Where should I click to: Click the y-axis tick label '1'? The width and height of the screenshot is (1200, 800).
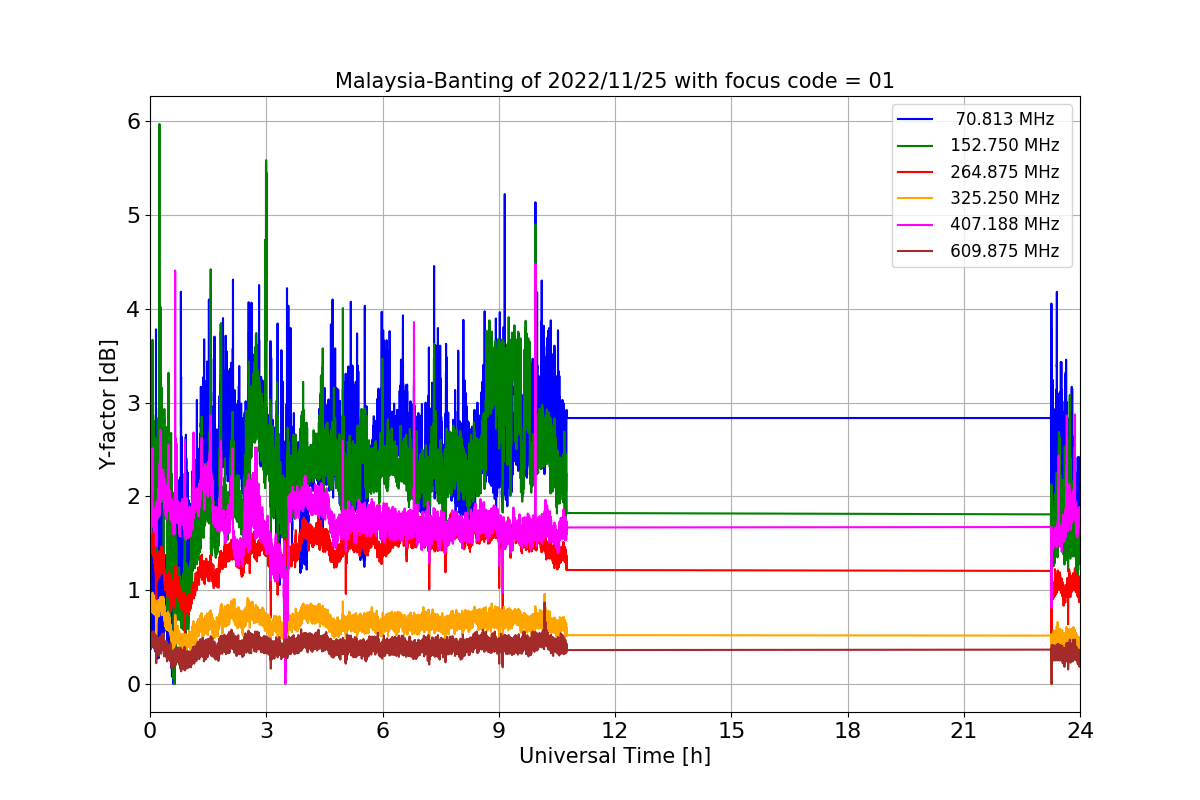[134, 591]
